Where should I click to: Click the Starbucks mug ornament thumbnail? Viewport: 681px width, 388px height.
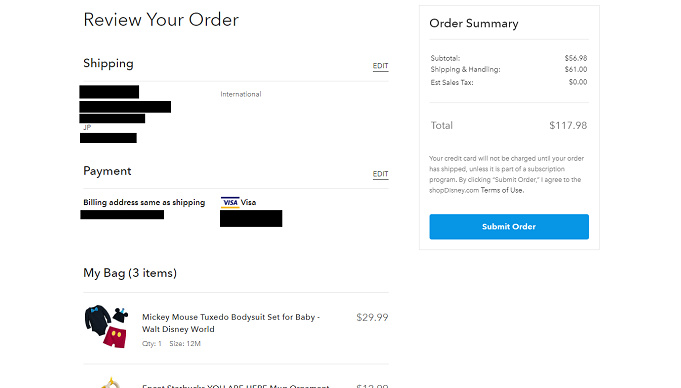tap(110, 383)
